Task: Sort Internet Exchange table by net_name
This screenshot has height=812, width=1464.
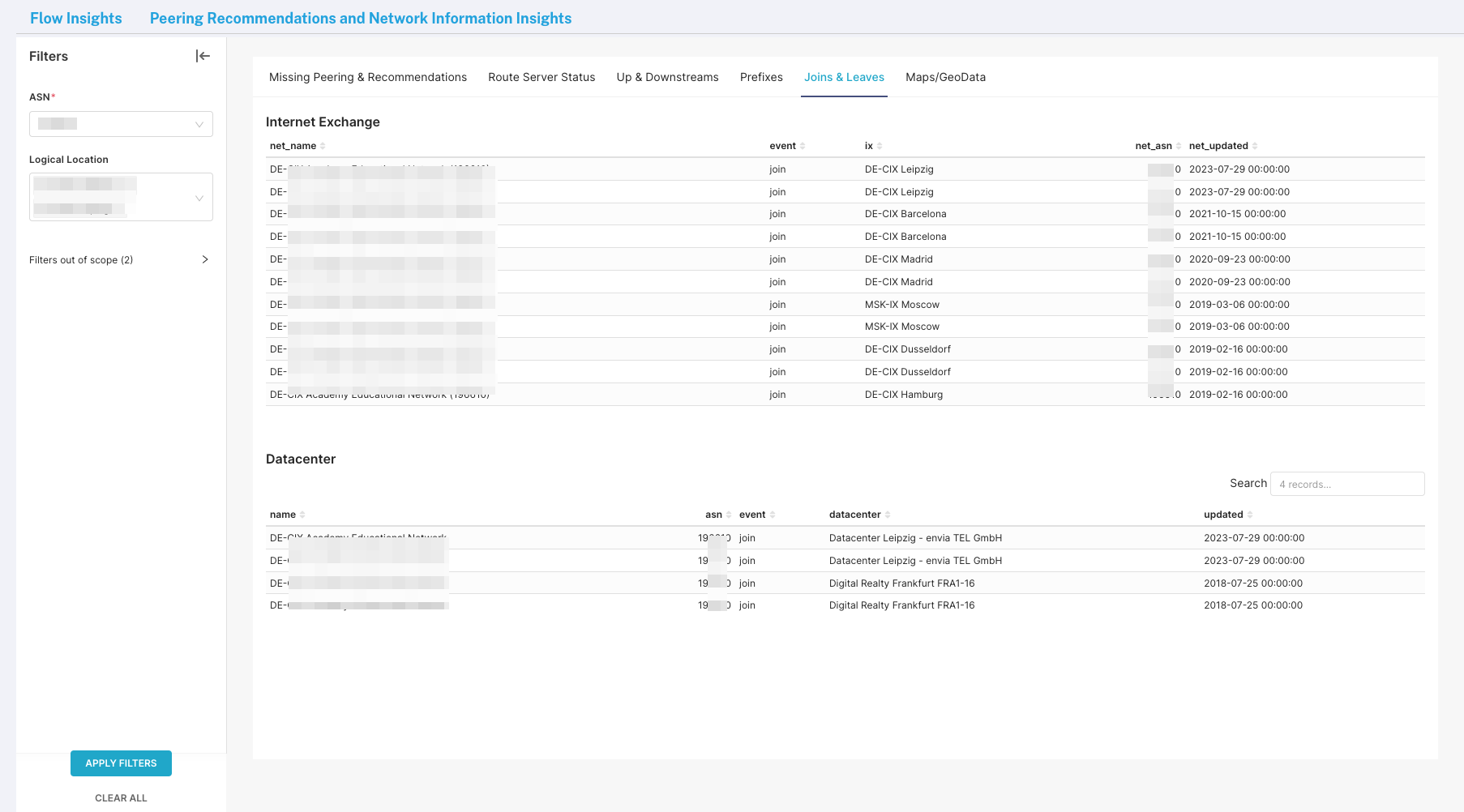Action: coord(298,146)
